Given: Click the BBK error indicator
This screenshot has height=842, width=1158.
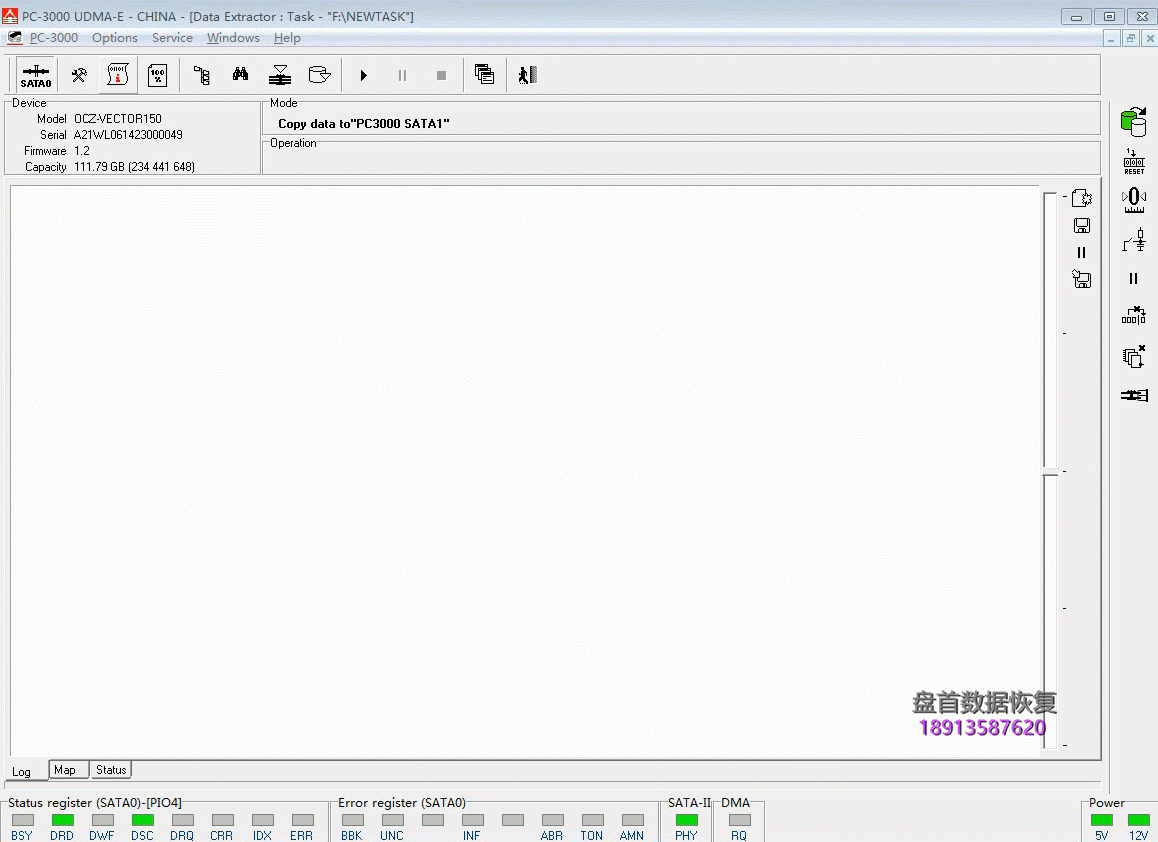Looking at the screenshot, I should click(x=353, y=820).
